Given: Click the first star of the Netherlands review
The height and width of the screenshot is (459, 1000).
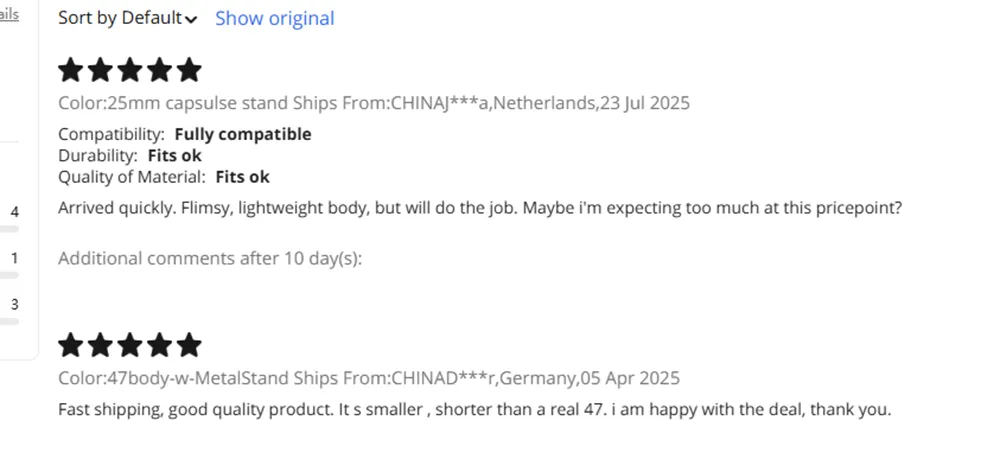Looking at the screenshot, I should (x=71, y=70).
